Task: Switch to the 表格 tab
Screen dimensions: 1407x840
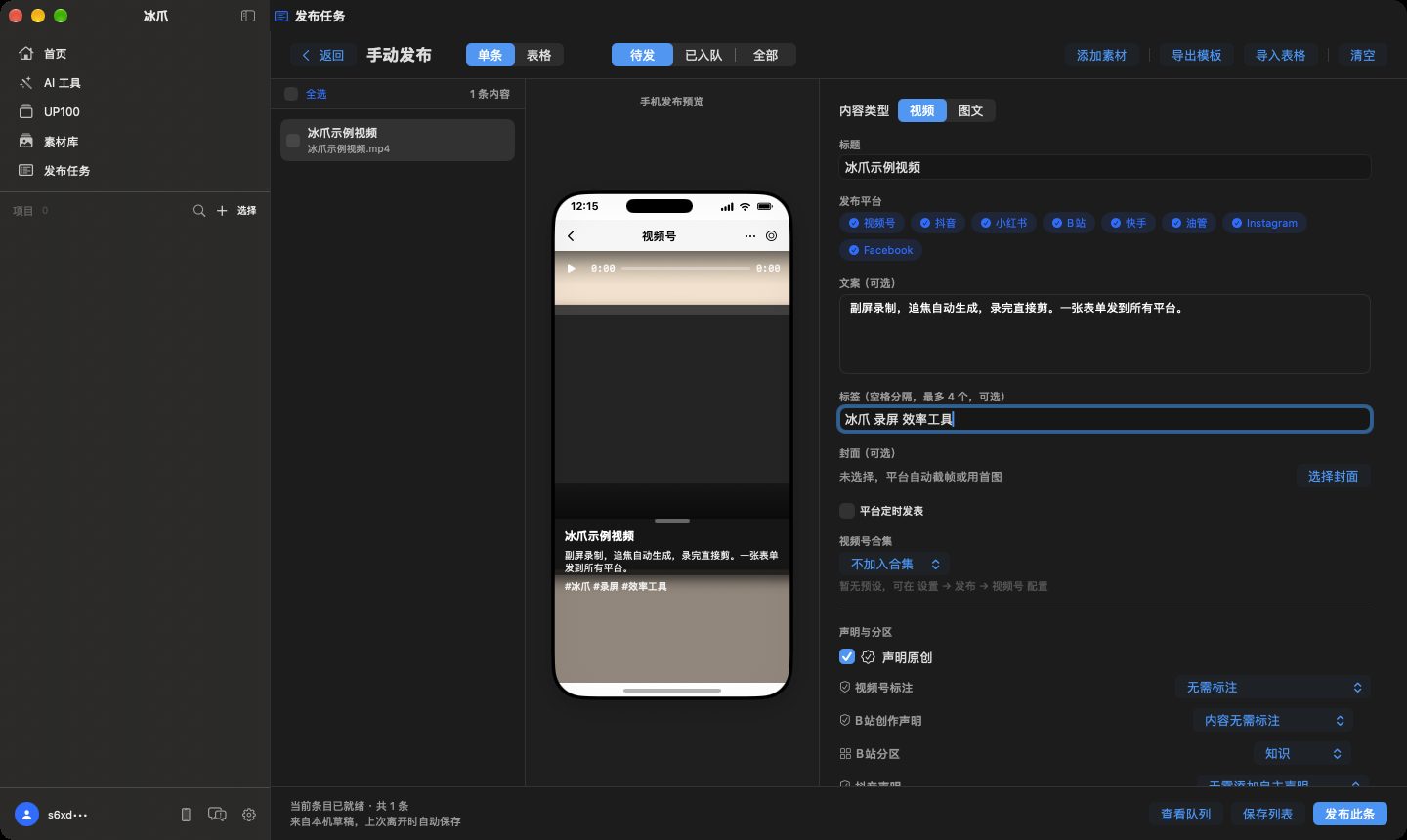Action: (x=539, y=55)
